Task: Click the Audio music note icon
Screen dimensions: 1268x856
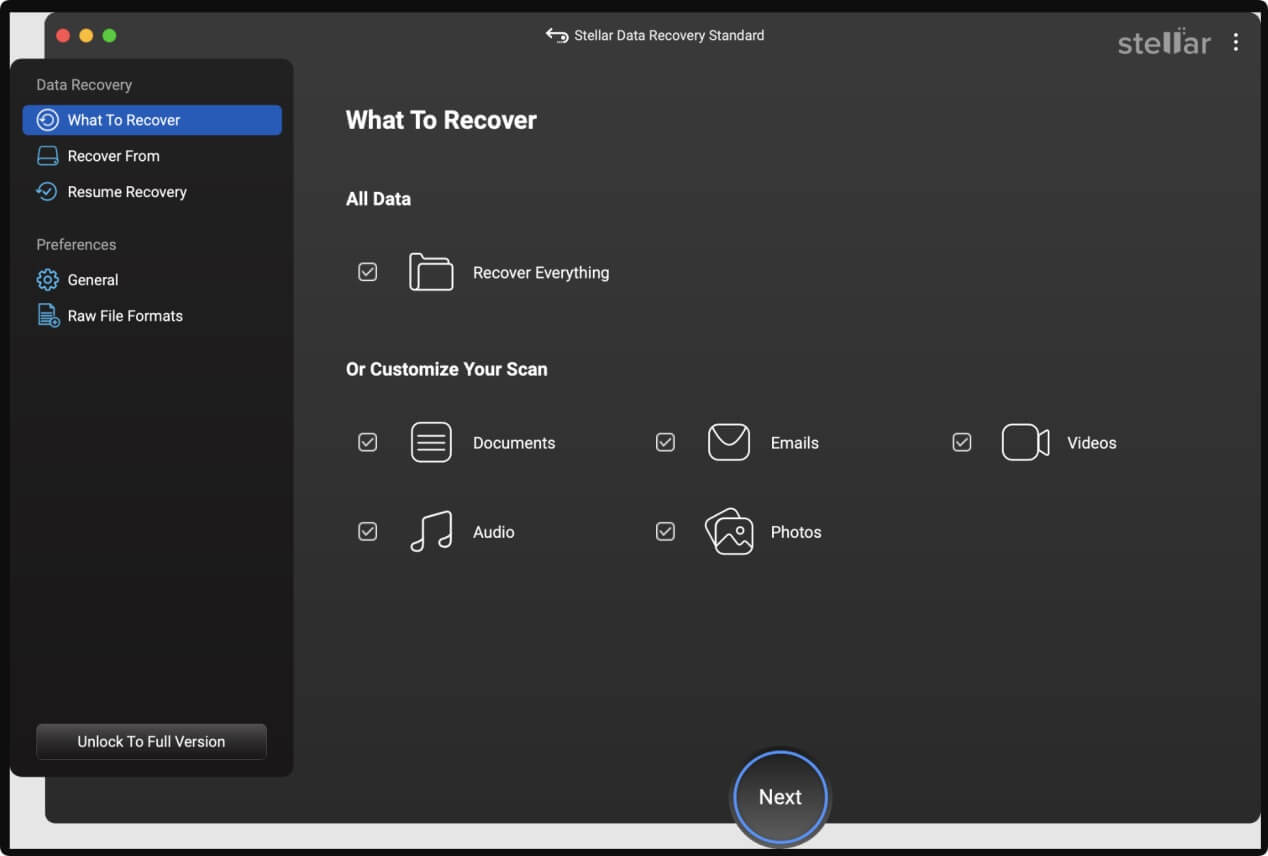Action: 431,532
